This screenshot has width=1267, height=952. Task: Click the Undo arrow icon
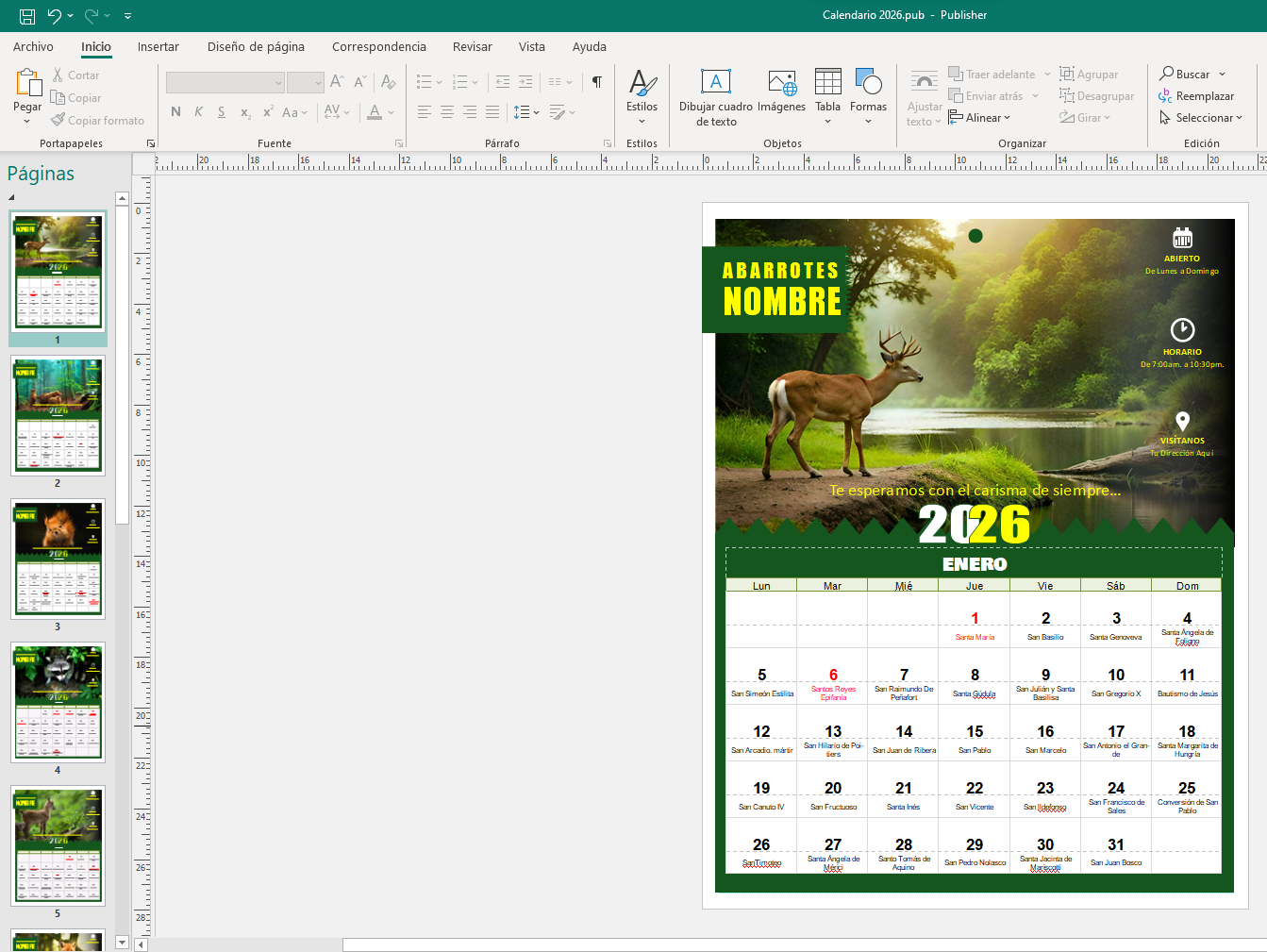(55, 16)
